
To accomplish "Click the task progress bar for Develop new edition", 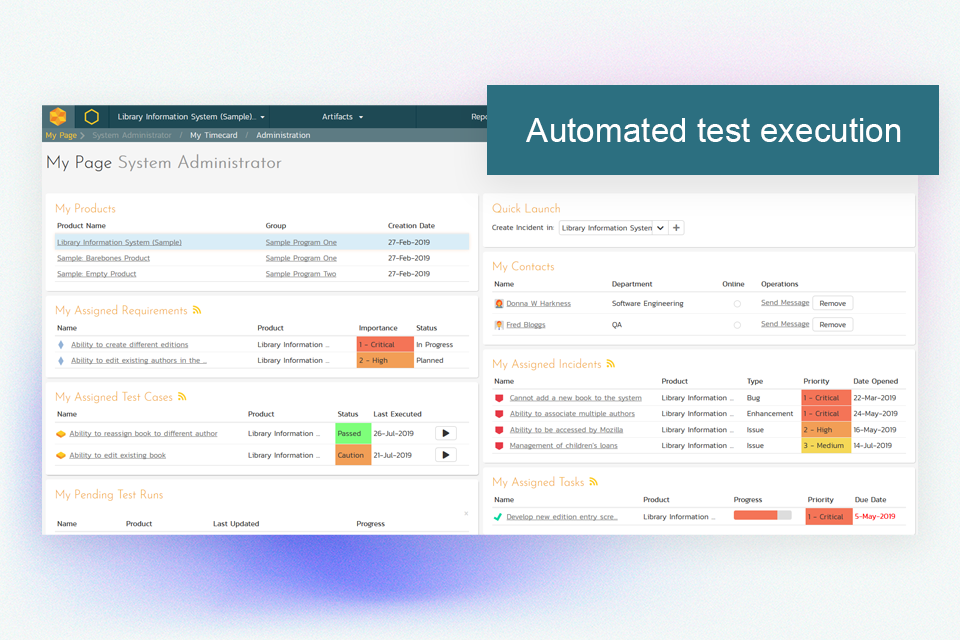I will (762, 516).
